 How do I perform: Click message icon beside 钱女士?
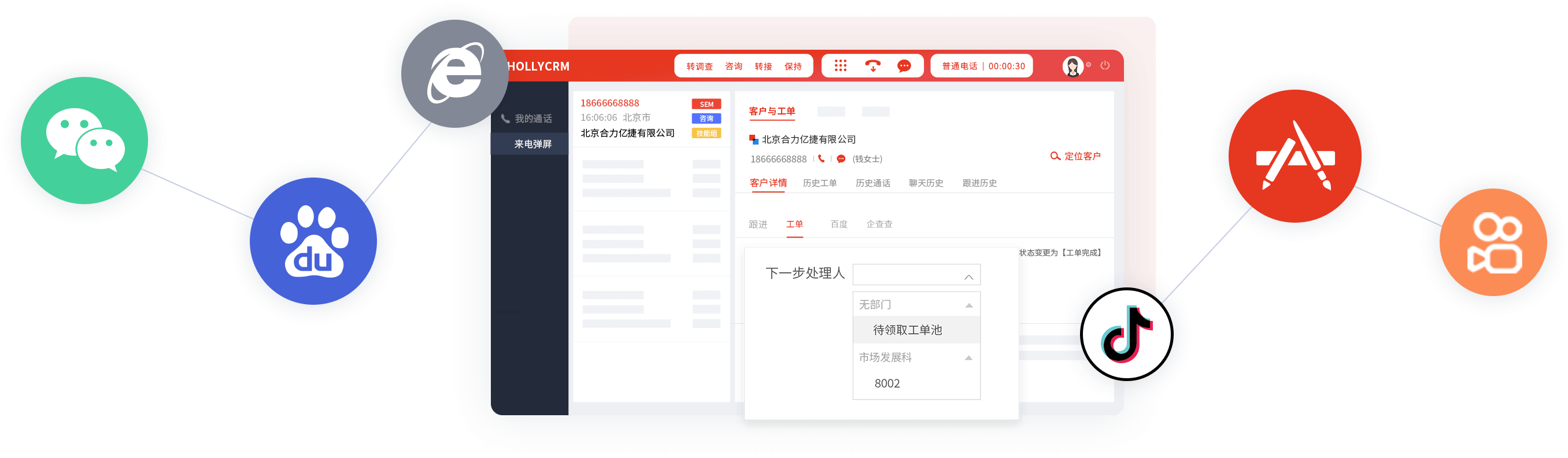pos(841,159)
